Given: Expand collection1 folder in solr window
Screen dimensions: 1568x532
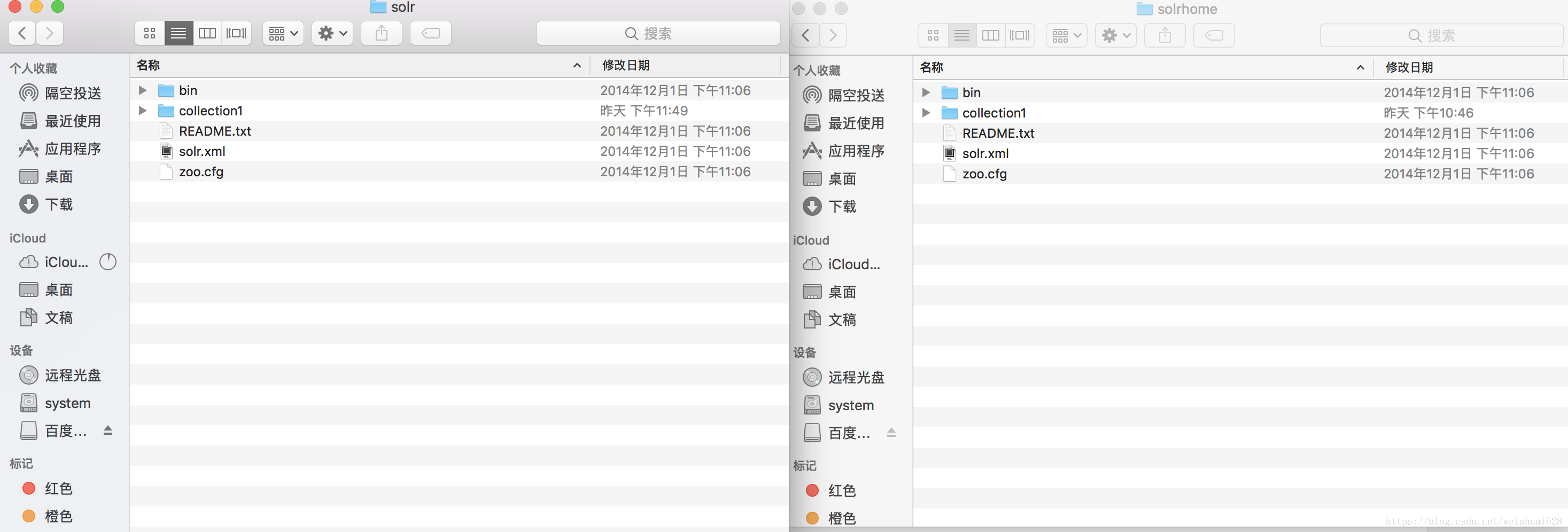Looking at the screenshot, I should [143, 111].
